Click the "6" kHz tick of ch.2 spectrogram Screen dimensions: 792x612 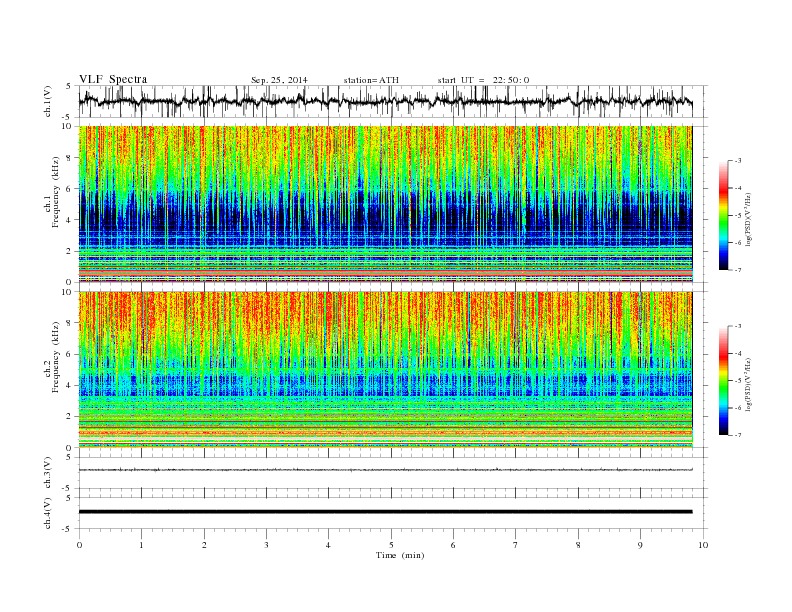(x=70, y=354)
